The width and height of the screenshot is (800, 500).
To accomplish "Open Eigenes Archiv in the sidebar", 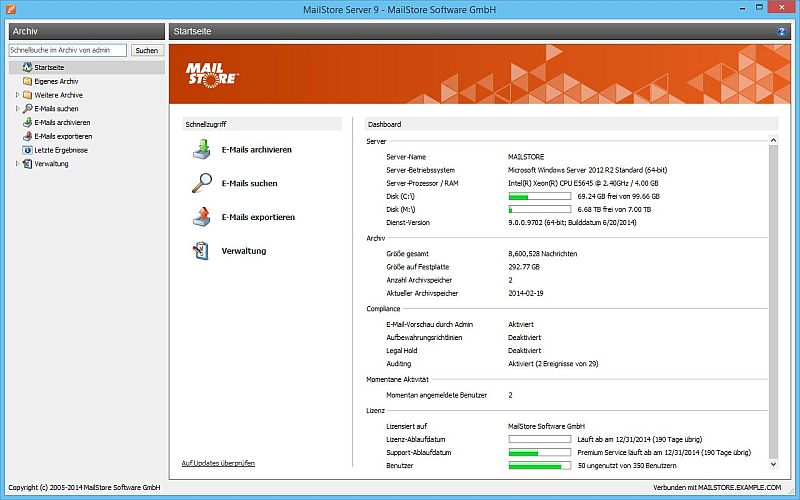I will coord(56,81).
